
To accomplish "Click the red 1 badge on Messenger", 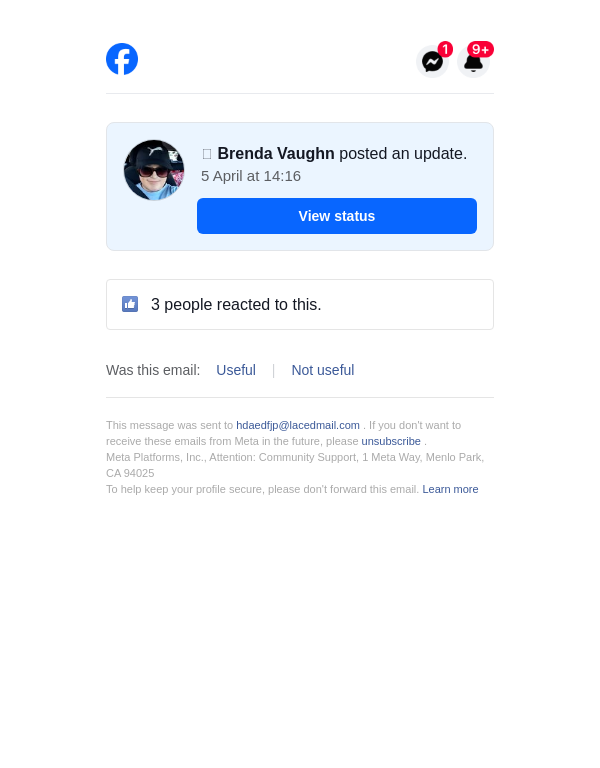I will tap(445, 49).
